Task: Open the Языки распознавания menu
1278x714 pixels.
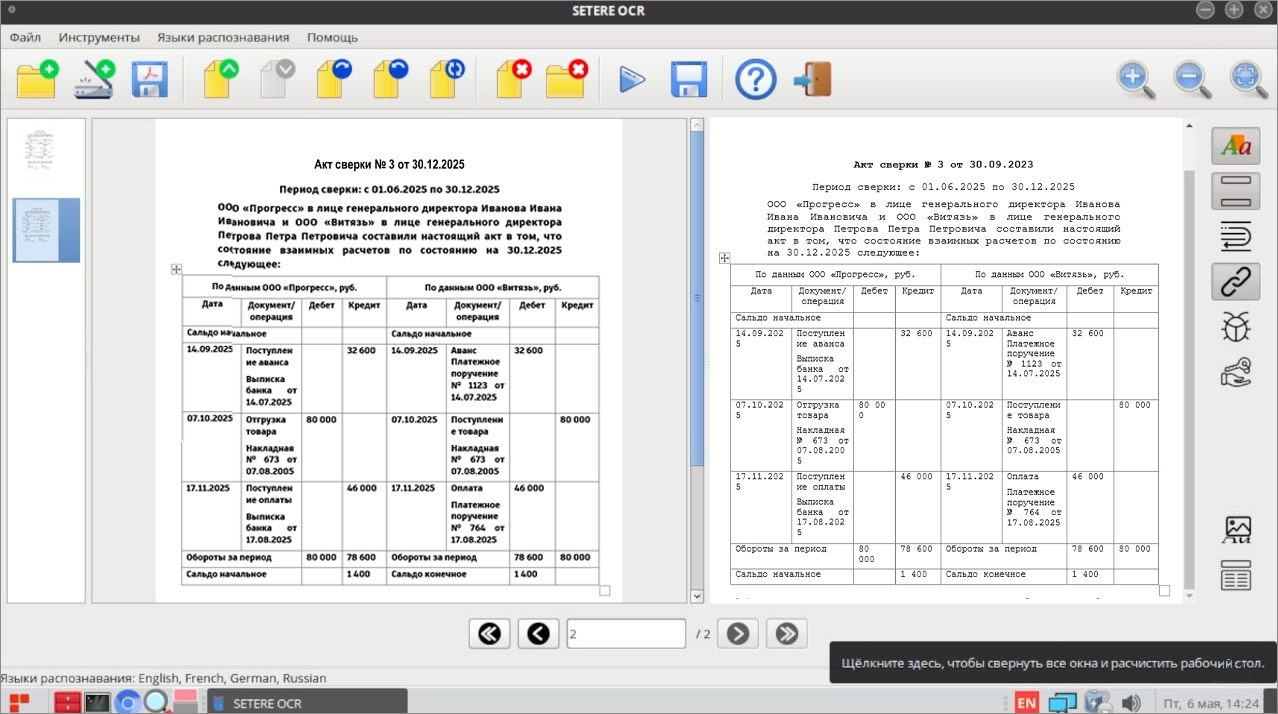Action: pyautogui.click(x=223, y=37)
